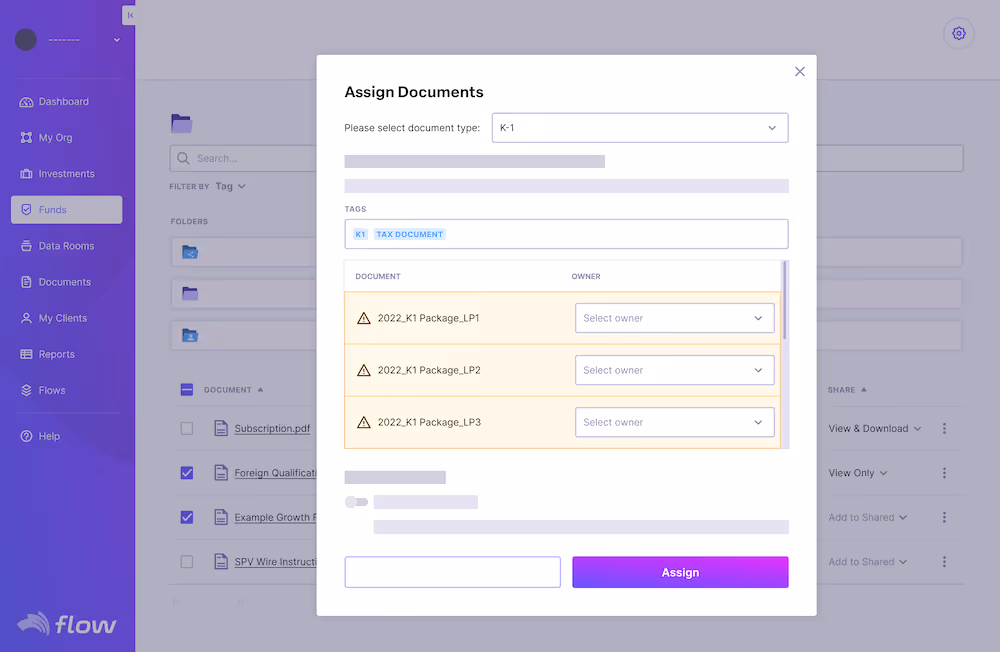Screen dimensions: 1000x652
Task: Open more options for Subscription.pdf row
Action: 944,429
